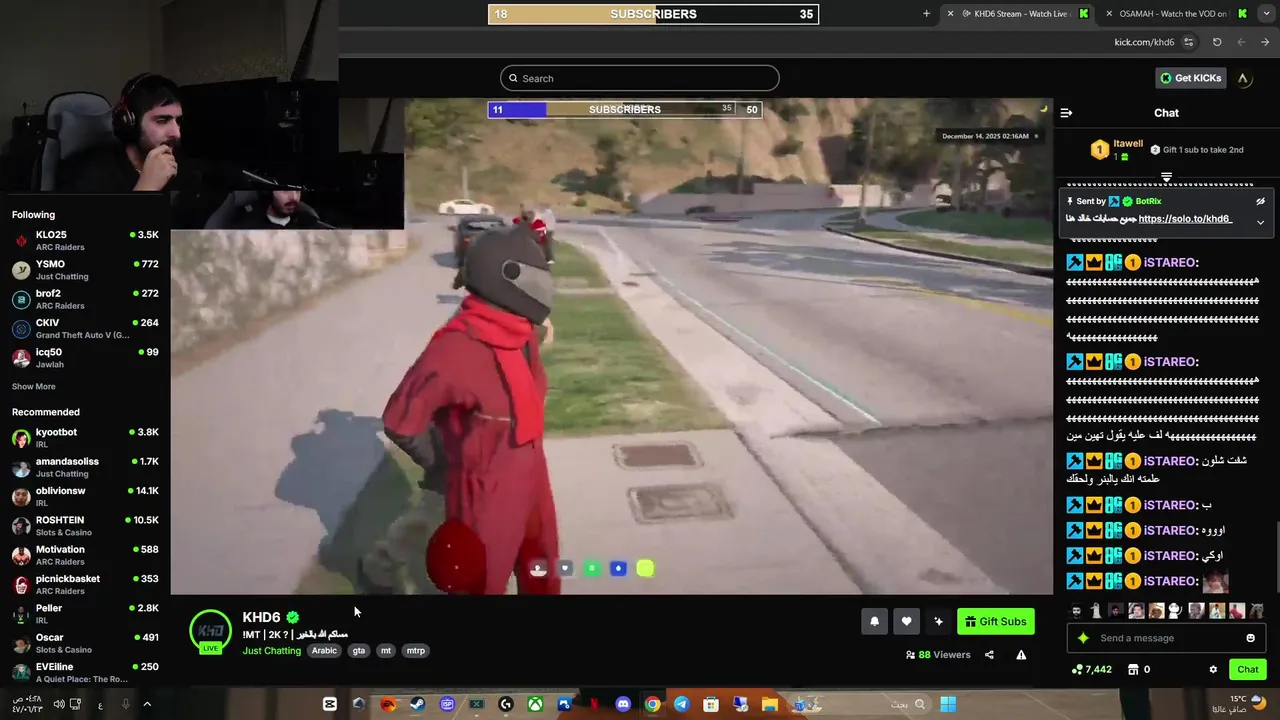Select the mtrp tag
The image size is (1280, 720).
416,651
